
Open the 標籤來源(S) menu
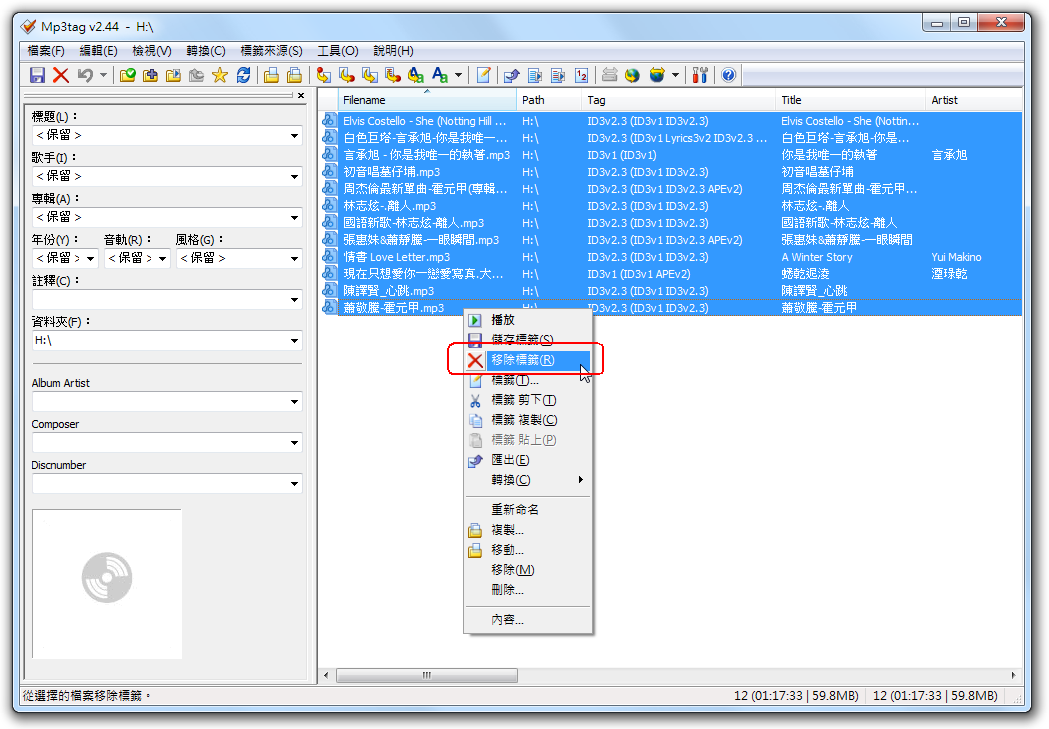(272, 51)
